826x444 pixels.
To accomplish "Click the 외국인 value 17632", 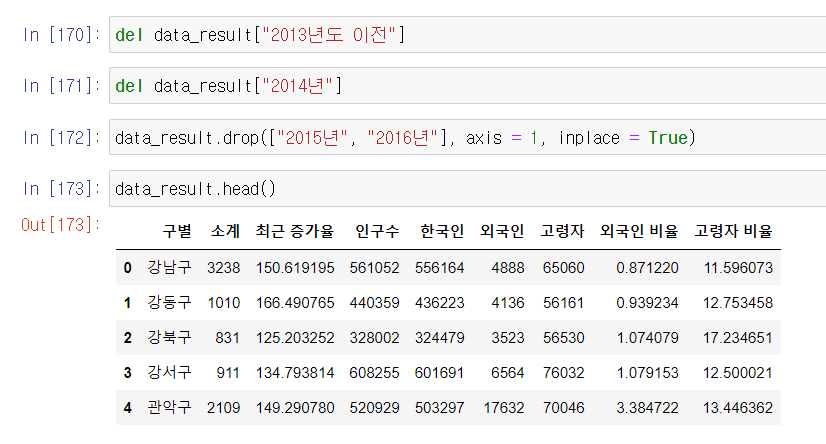I will (x=504, y=408).
